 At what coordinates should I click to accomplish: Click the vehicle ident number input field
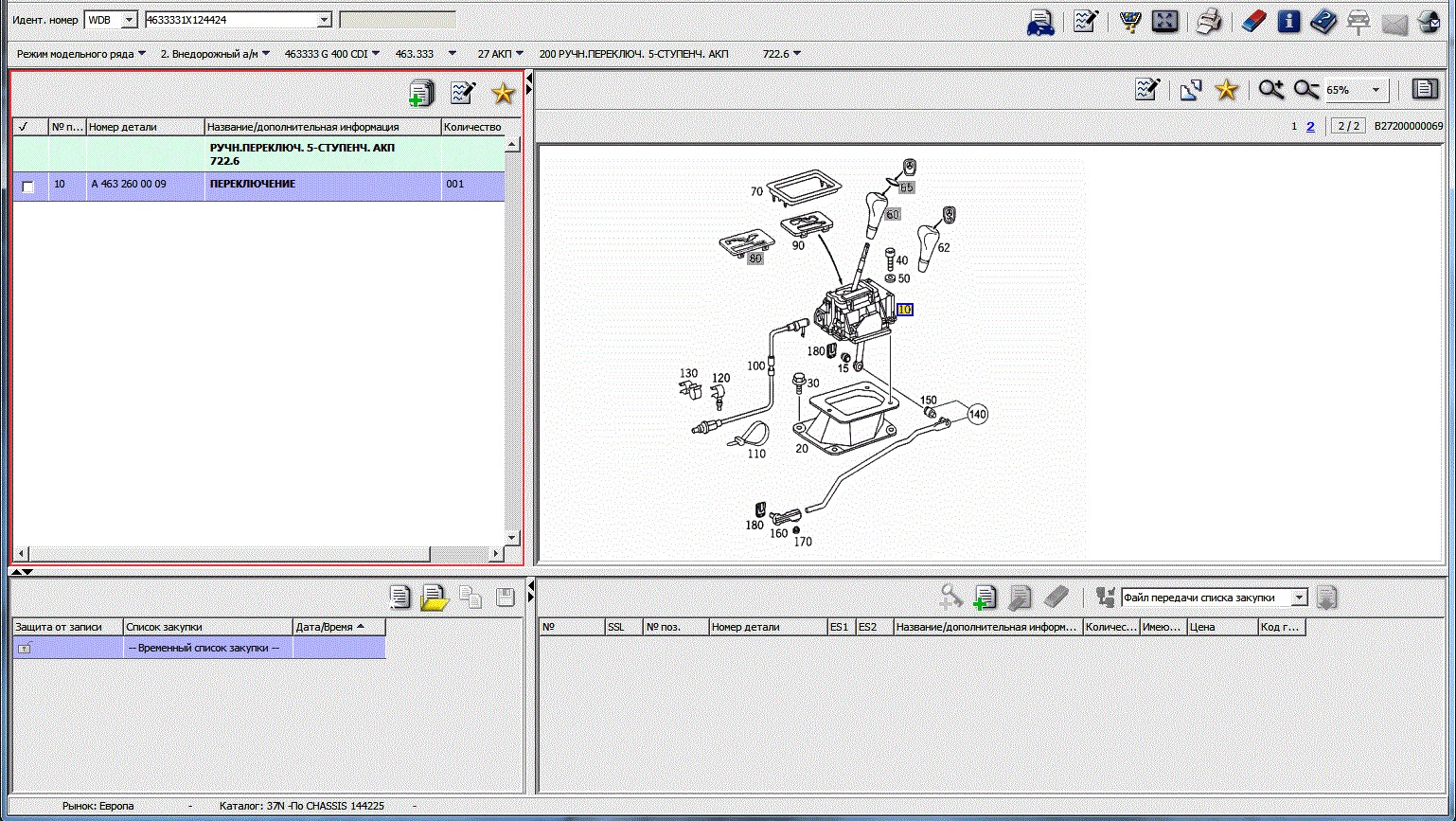coord(230,20)
